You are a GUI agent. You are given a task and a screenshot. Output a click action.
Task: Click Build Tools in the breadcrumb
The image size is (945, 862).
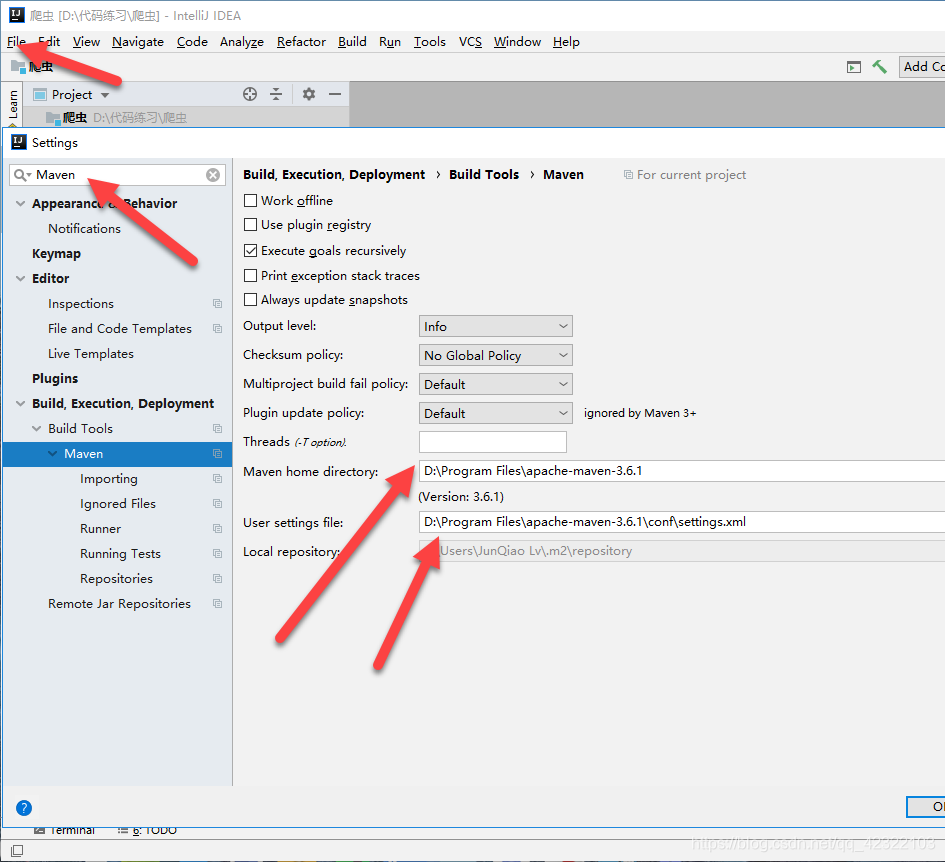tap(484, 174)
